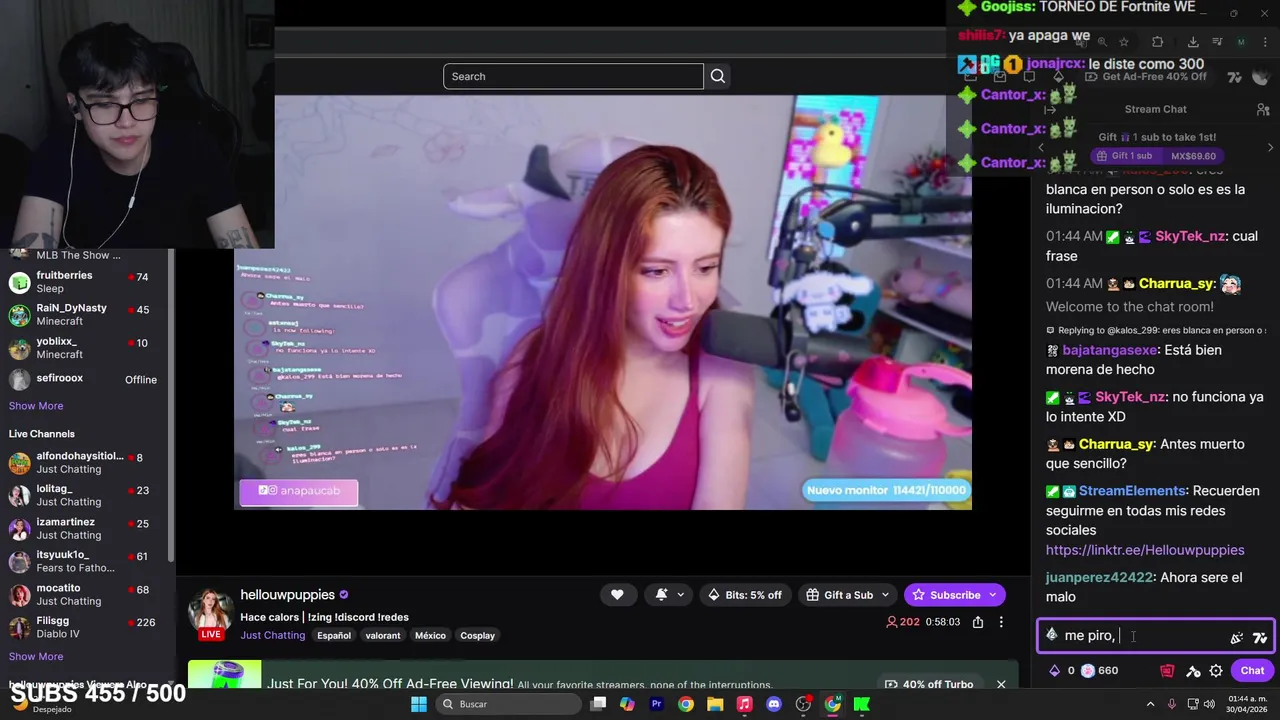Click the Just Chatting category link

pyautogui.click(x=272, y=635)
